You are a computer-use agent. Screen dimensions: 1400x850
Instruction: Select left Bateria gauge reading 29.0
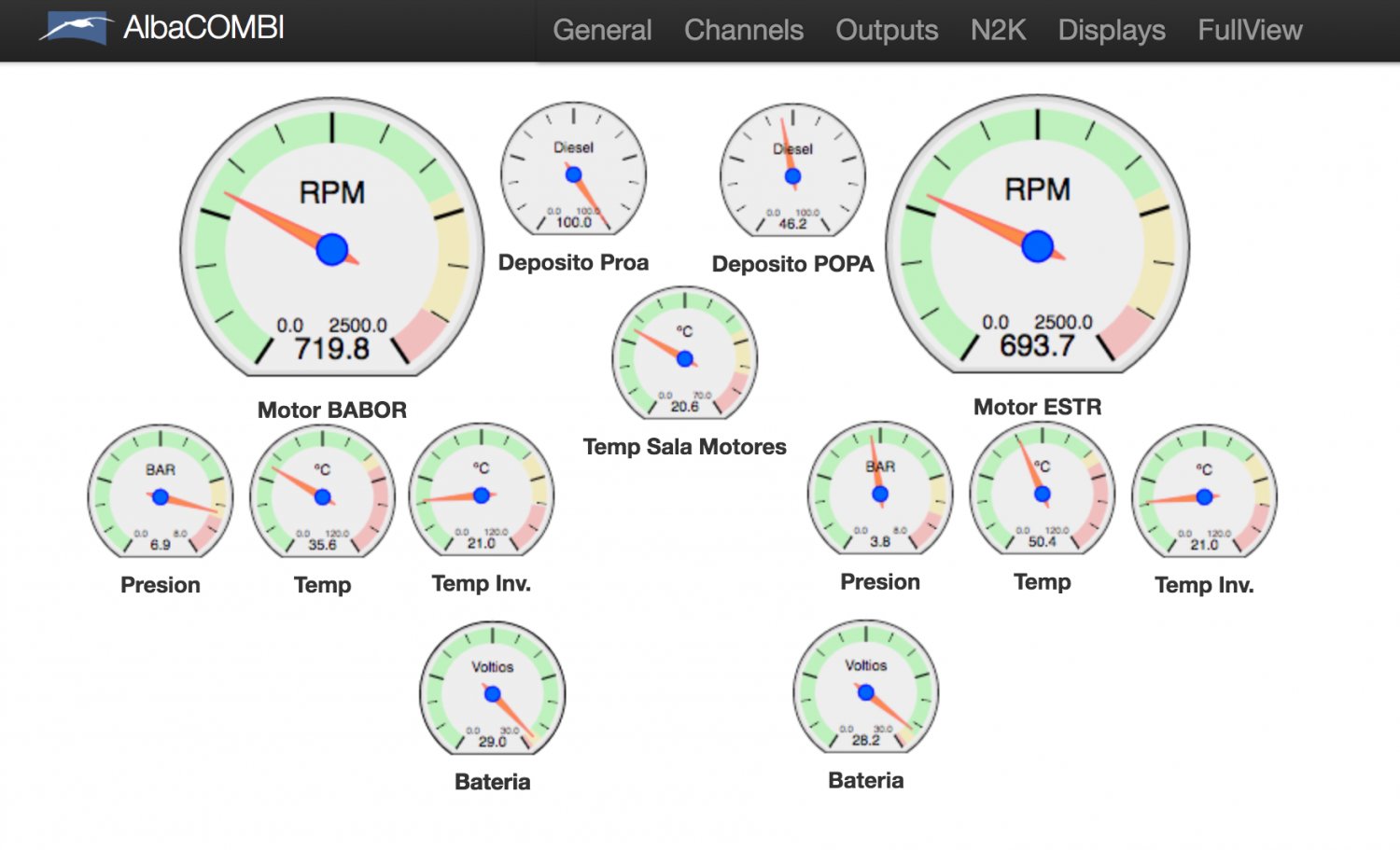(492, 690)
